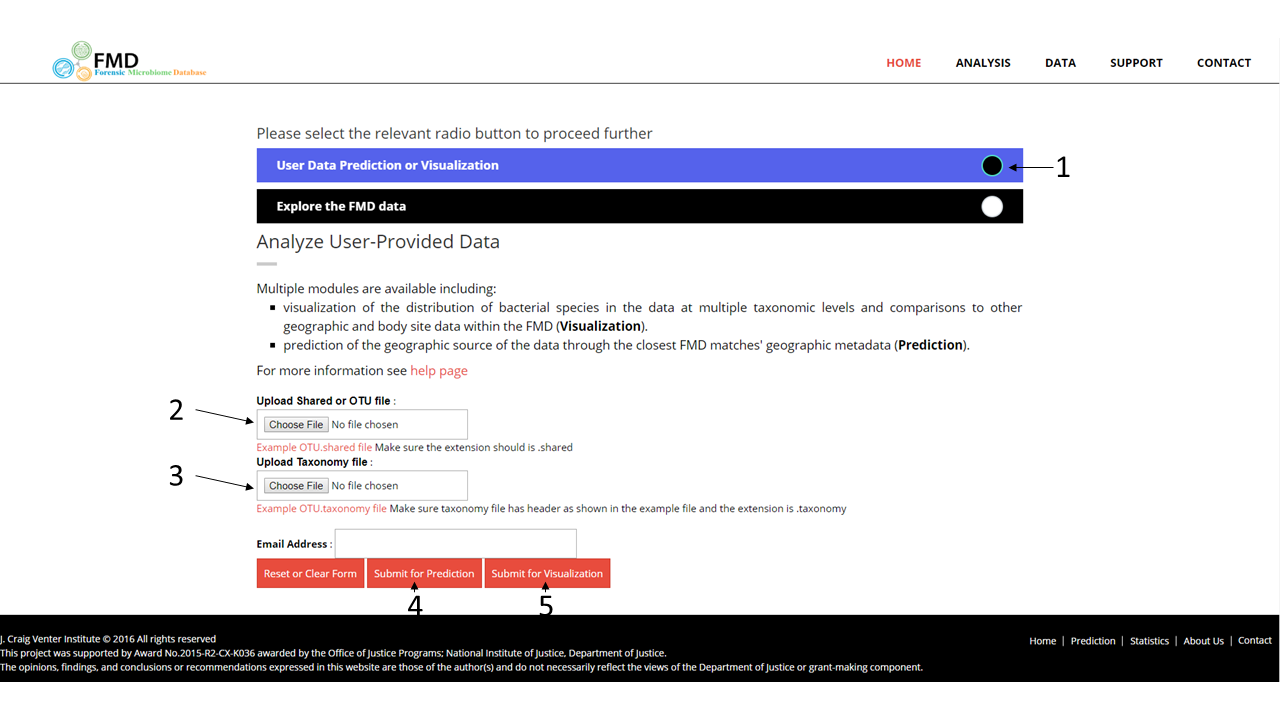Click the Upload Shared or OTU file label
Image resolution: width=1280 pixels, height=720 pixels.
324,401
